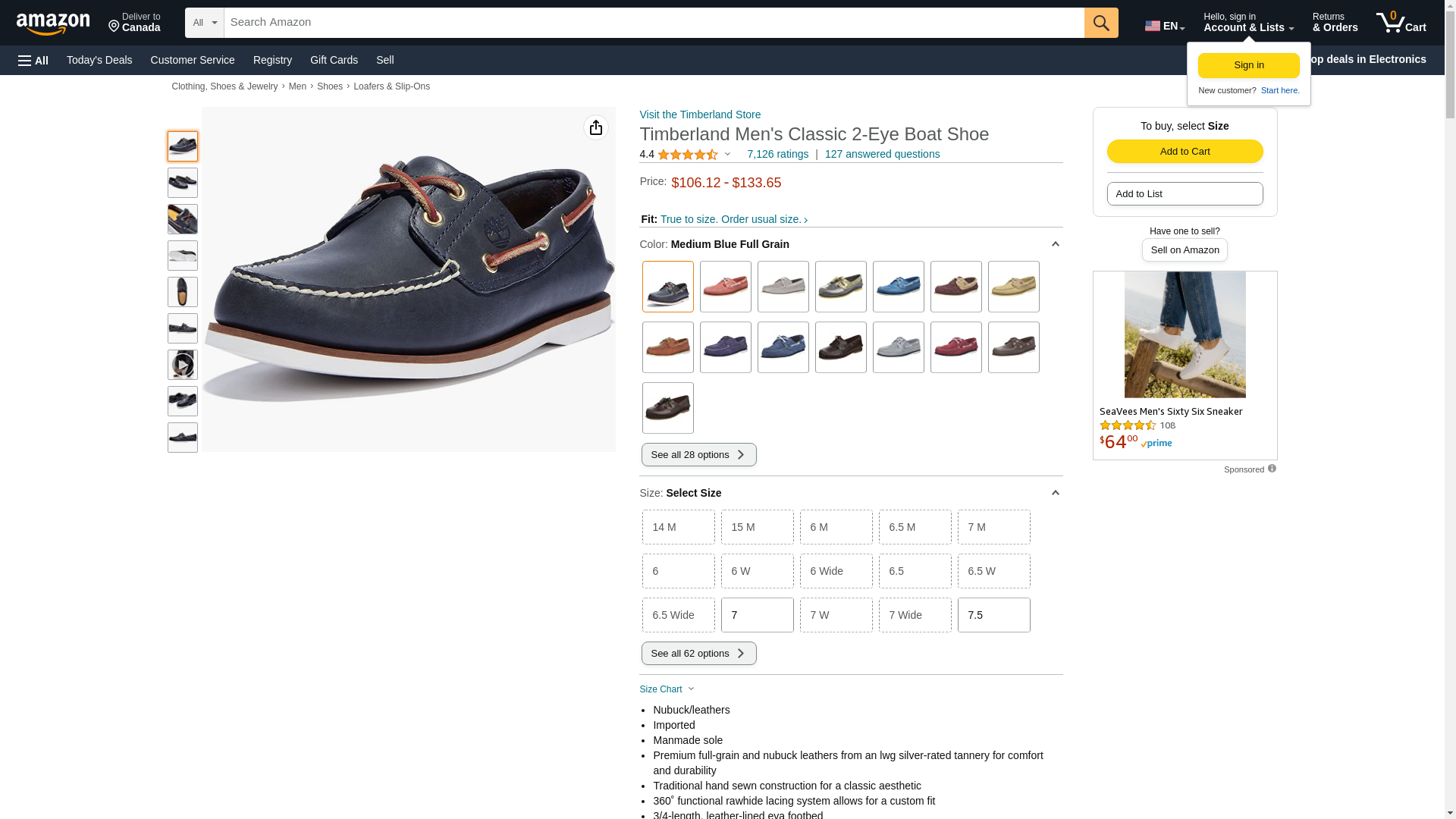Image resolution: width=1456 pixels, height=819 pixels.
Task: Click the star rating icons
Action: pyautogui.click(x=688, y=155)
